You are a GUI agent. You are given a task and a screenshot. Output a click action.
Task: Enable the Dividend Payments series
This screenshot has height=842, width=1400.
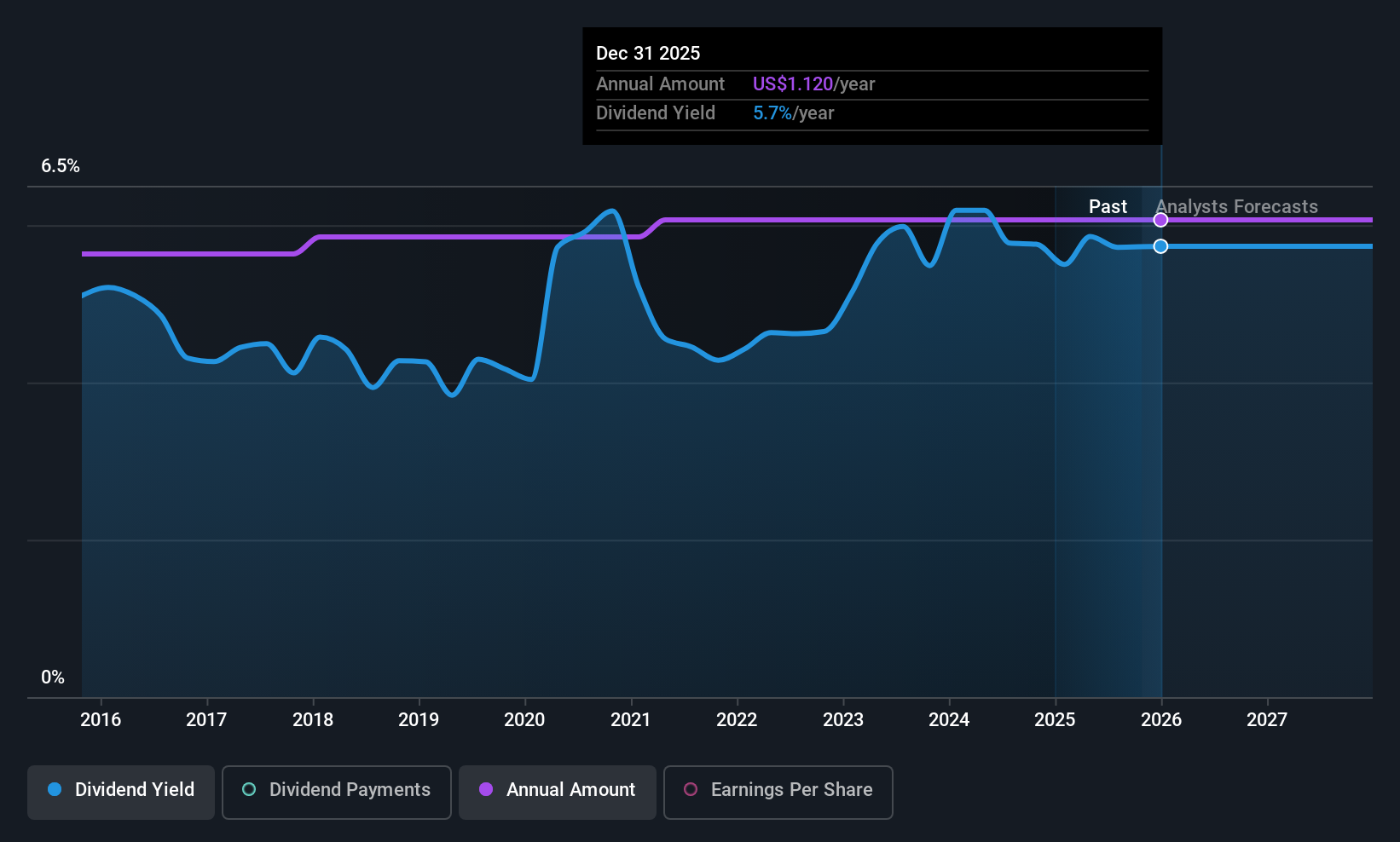point(336,791)
